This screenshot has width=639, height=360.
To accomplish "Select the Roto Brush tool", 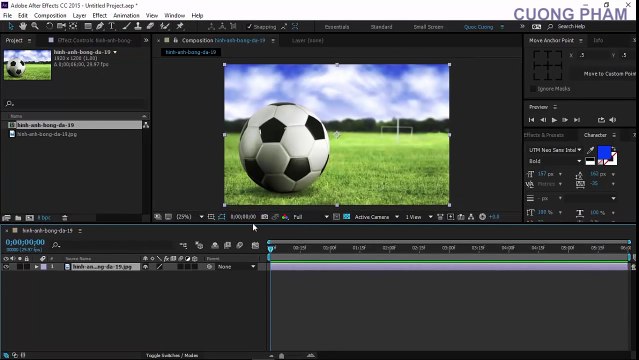I will click(164, 26).
